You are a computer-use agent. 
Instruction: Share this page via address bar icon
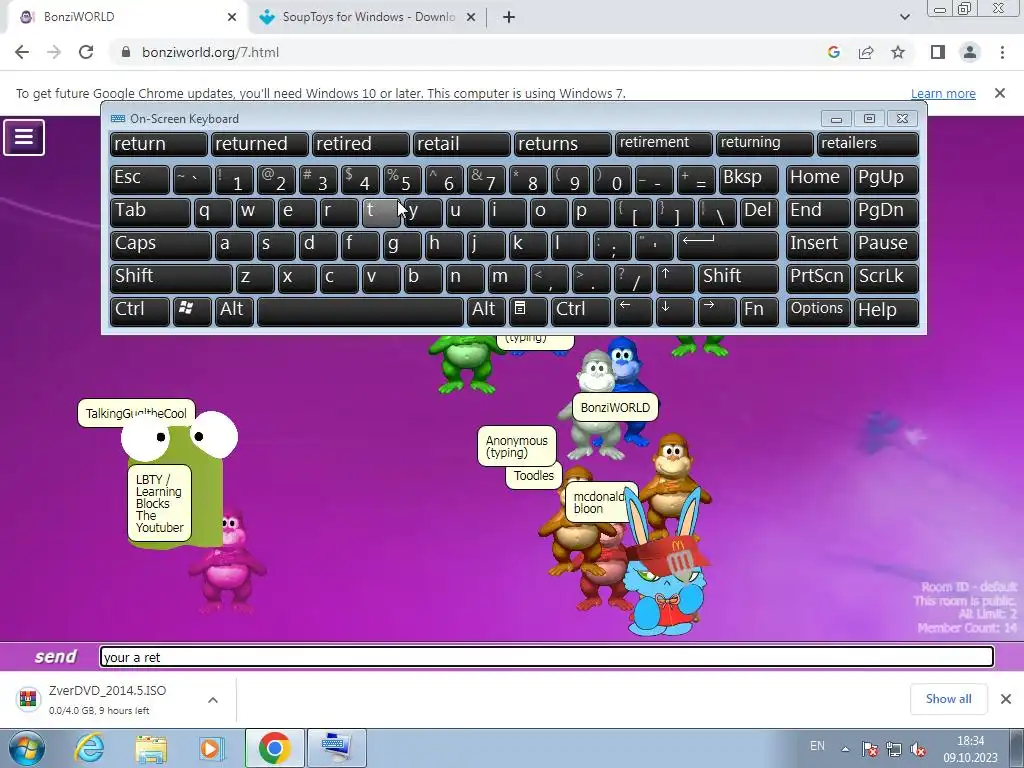coord(866,52)
